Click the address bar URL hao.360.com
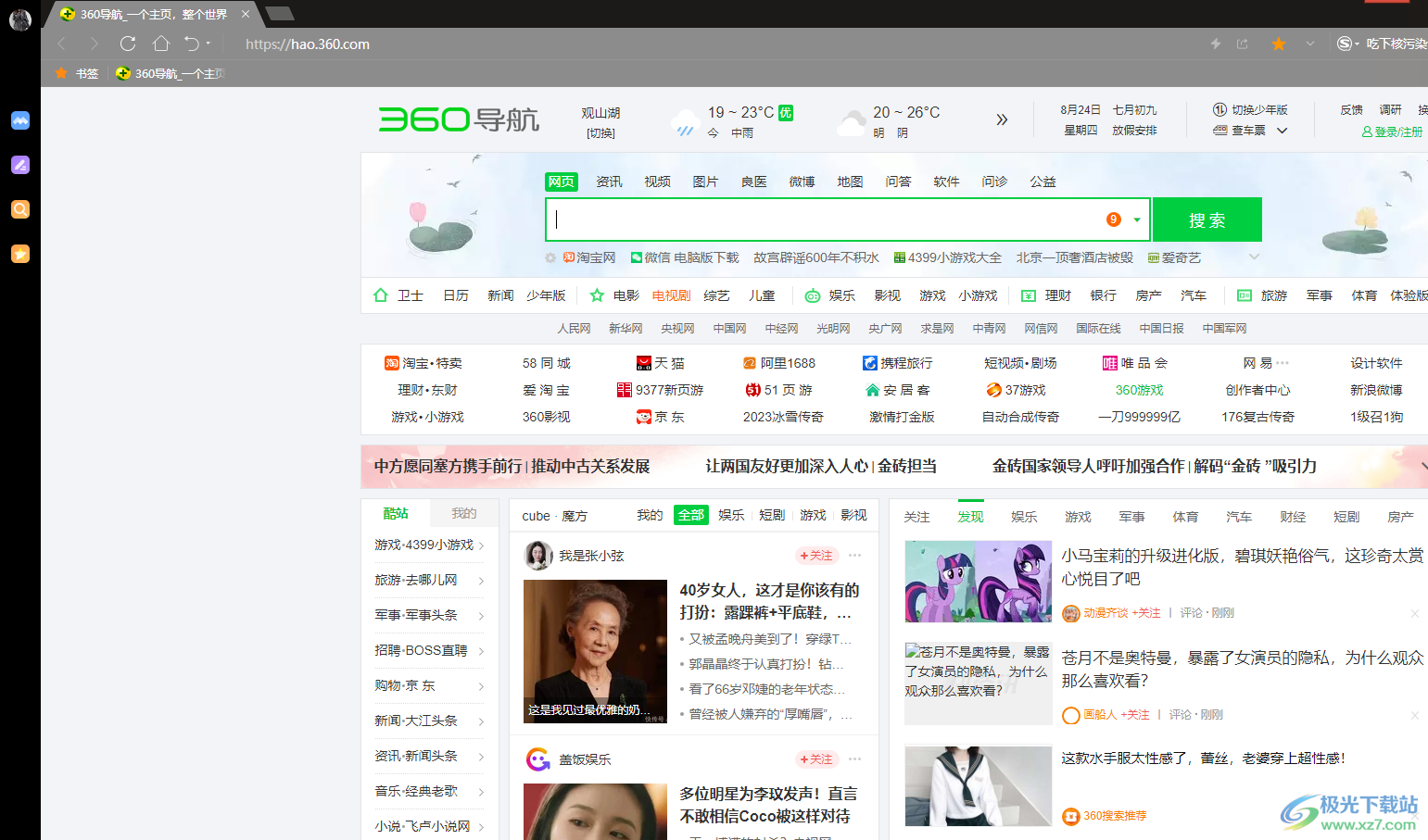This screenshot has width=1428, height=840. coord(308,44)
